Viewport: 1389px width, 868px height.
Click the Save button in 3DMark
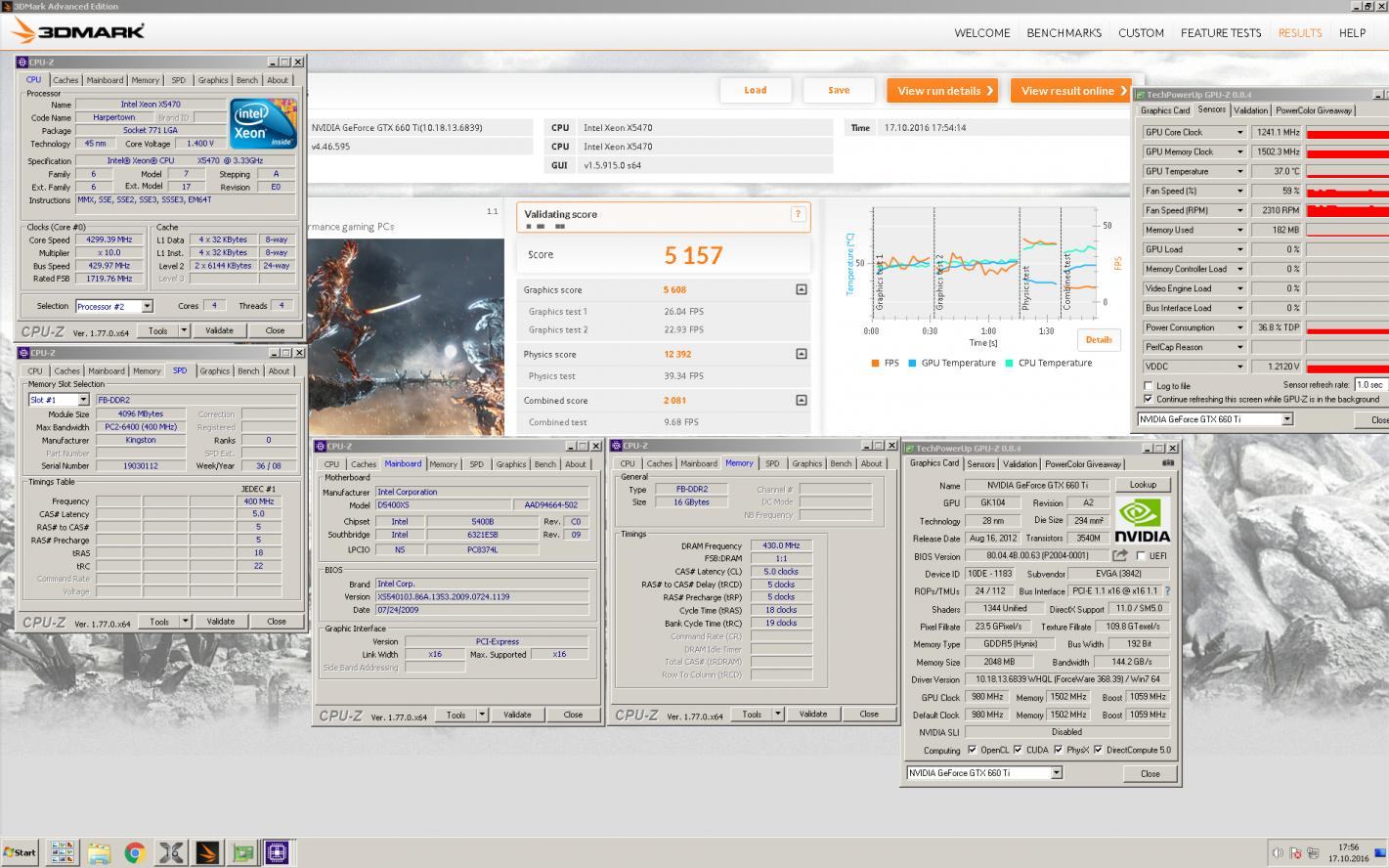point(839,90)
